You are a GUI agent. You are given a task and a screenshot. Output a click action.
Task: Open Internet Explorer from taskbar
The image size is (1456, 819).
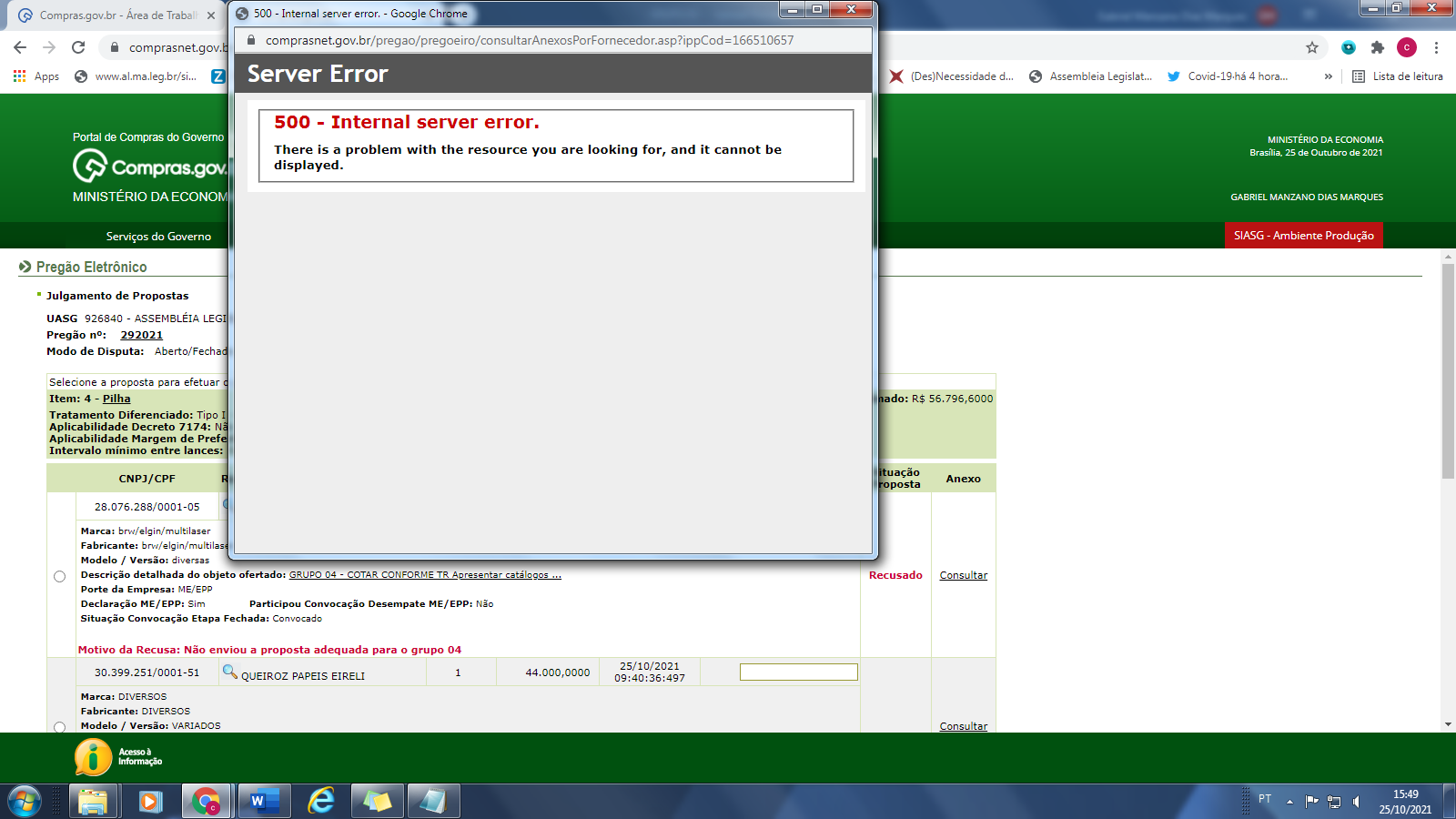[x=320, y=802]
